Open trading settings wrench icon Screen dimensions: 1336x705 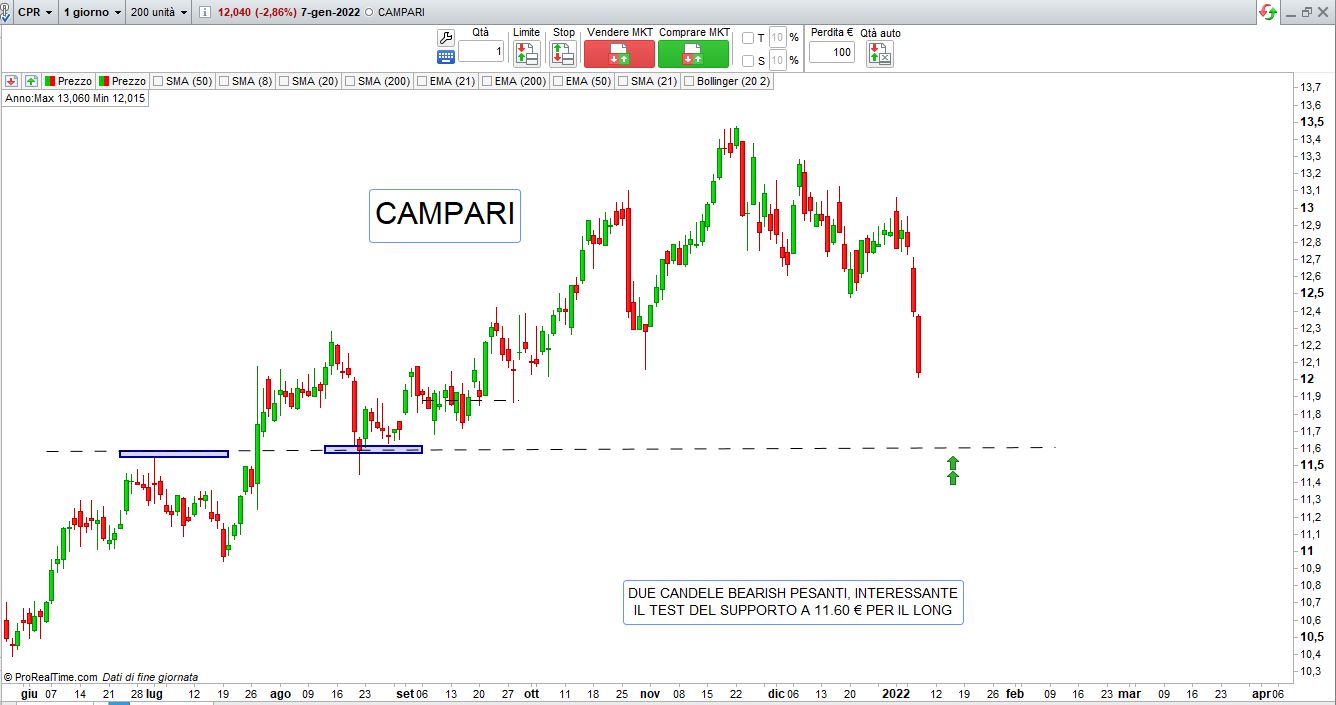(x=446, y=37)
